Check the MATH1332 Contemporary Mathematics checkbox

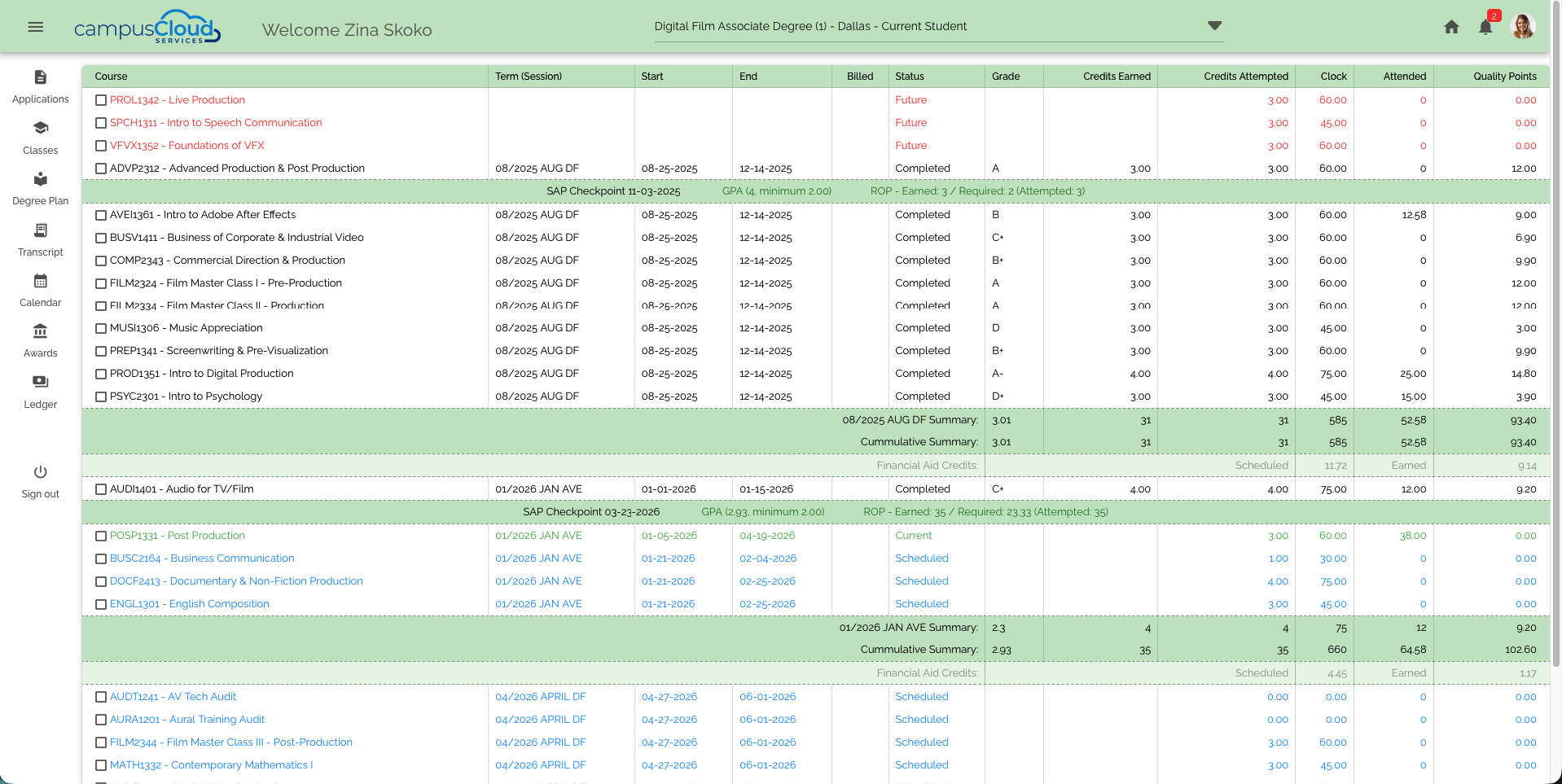point(101,765)
